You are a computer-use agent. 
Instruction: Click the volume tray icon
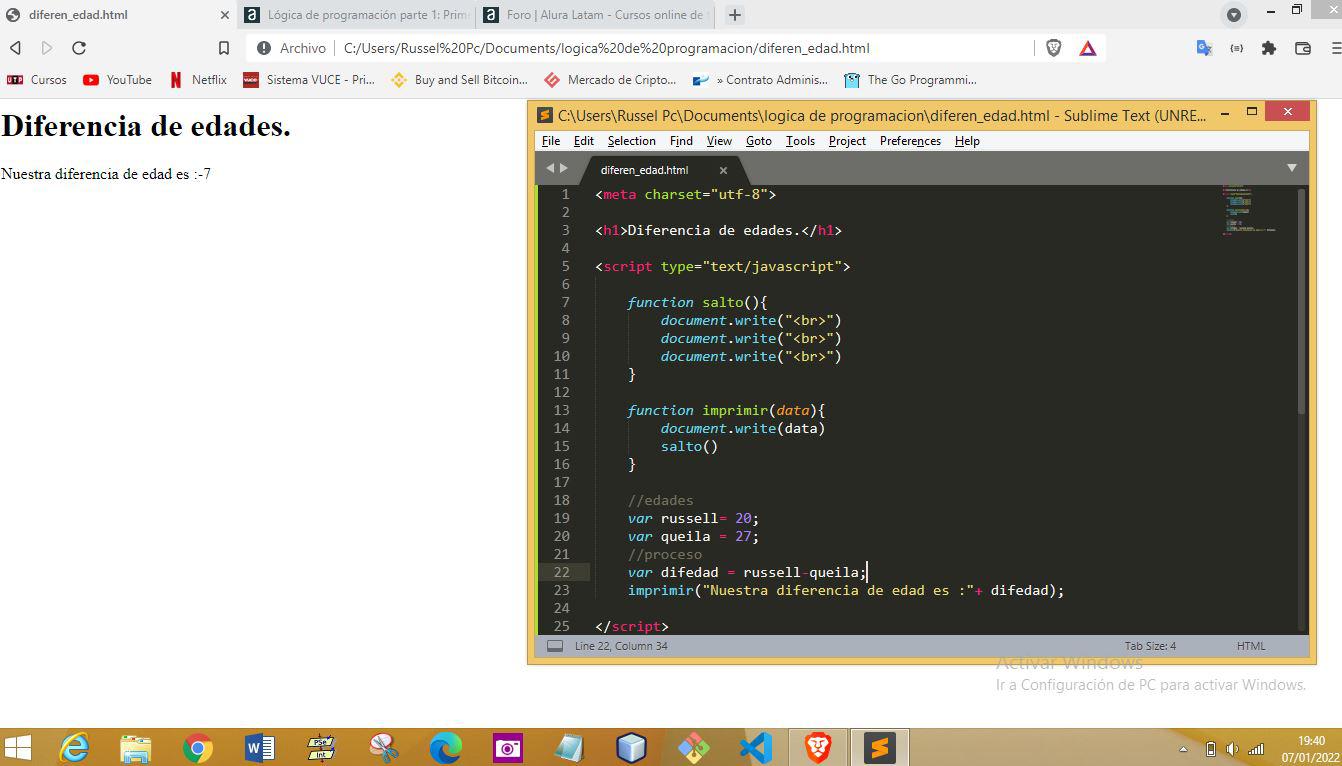tap(1232, 749)
